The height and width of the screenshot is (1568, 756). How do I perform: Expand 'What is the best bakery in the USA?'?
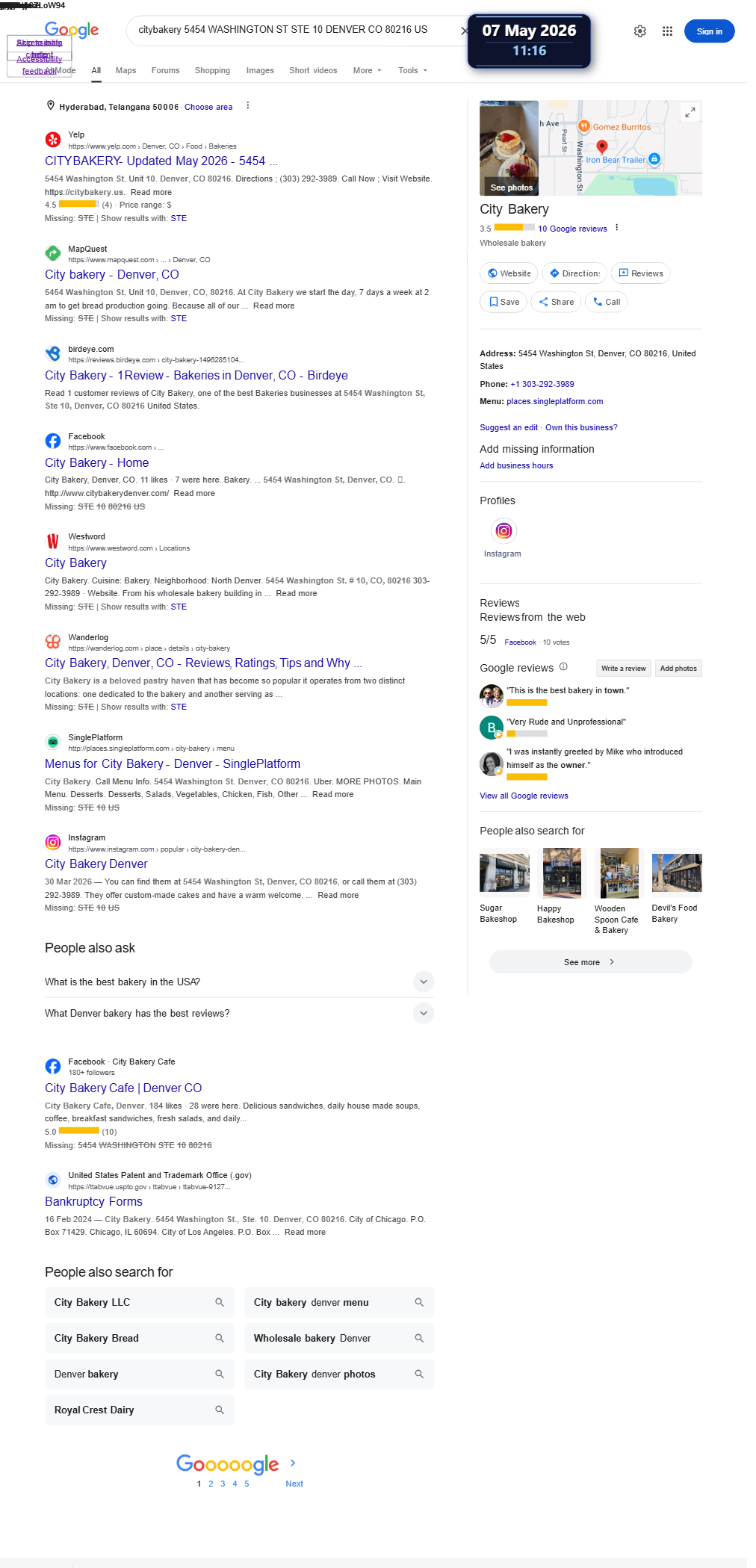tap(239, 982)
